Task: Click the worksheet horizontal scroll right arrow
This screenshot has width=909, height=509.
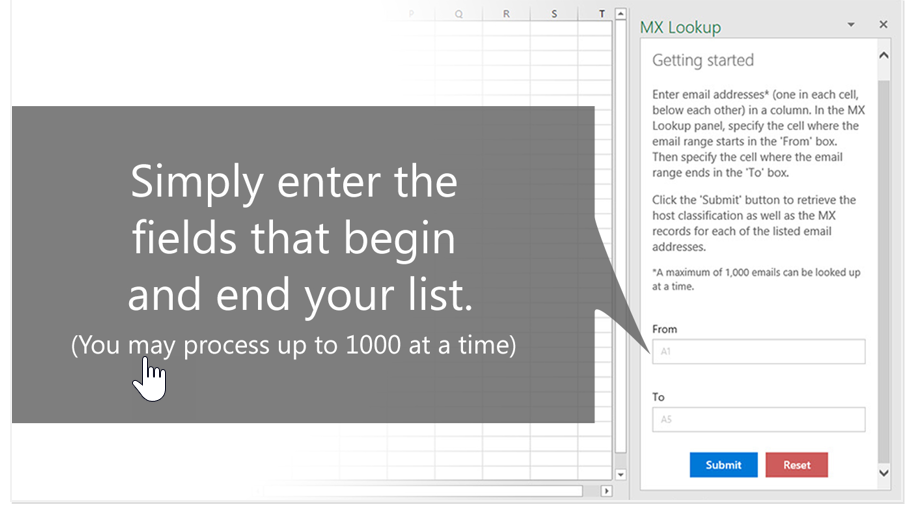Action: click(x=606, y=491)
